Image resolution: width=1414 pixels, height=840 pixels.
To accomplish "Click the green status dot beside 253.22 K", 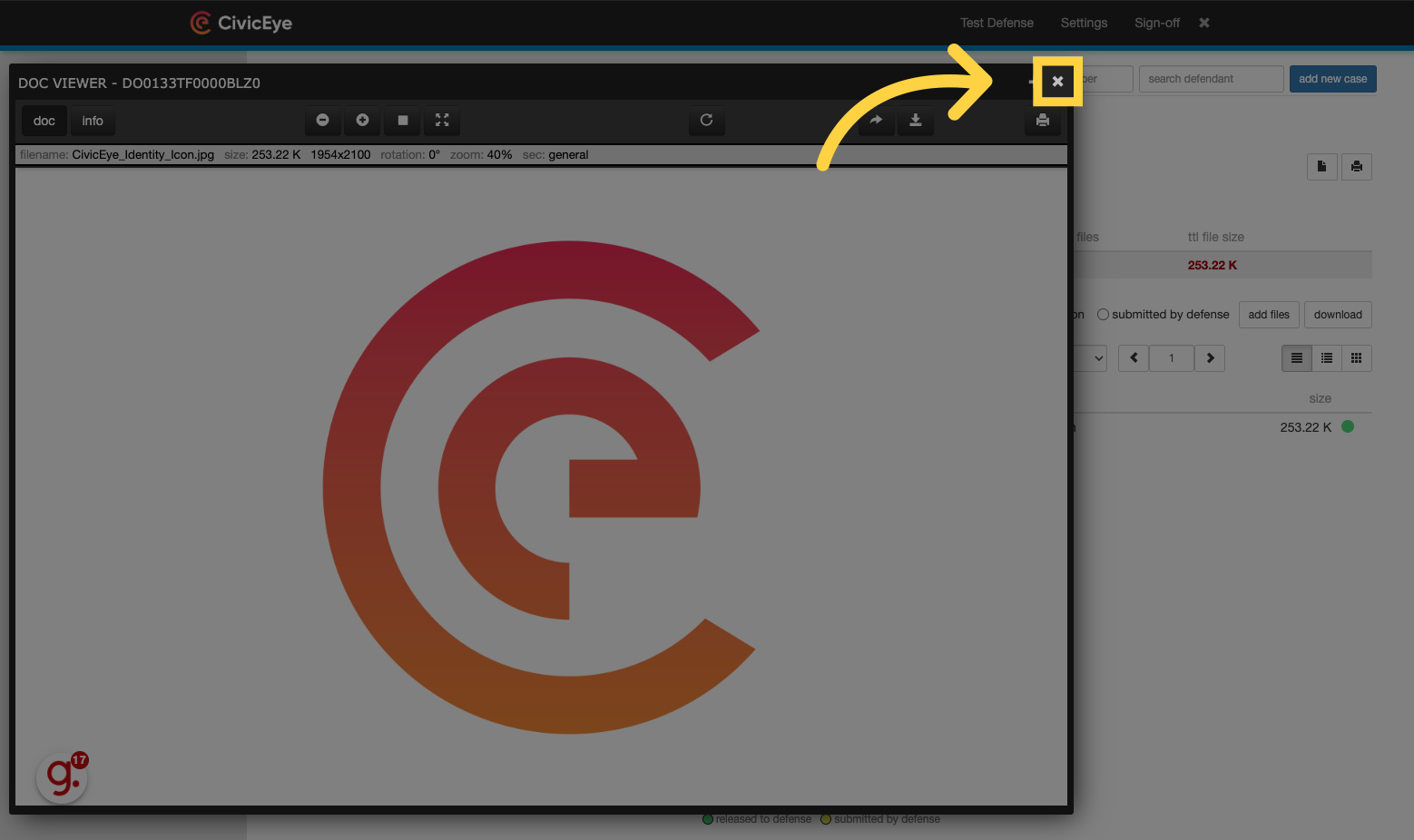I will pos(1348,426).
